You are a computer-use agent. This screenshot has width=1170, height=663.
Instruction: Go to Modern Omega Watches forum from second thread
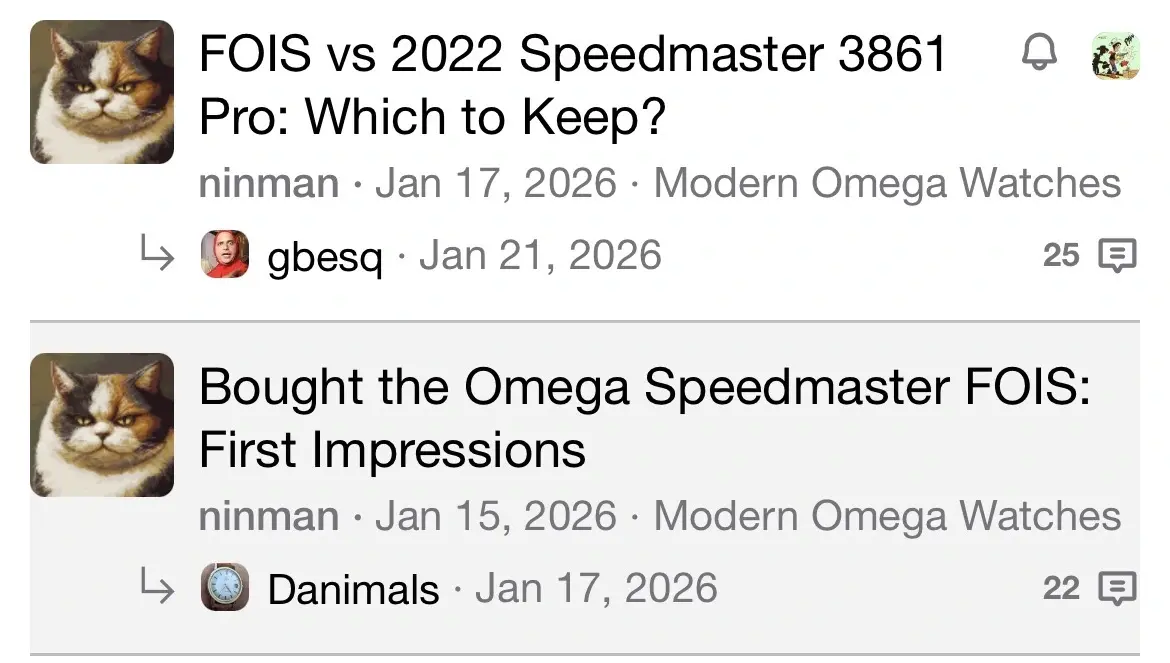[x=887, y=516]
